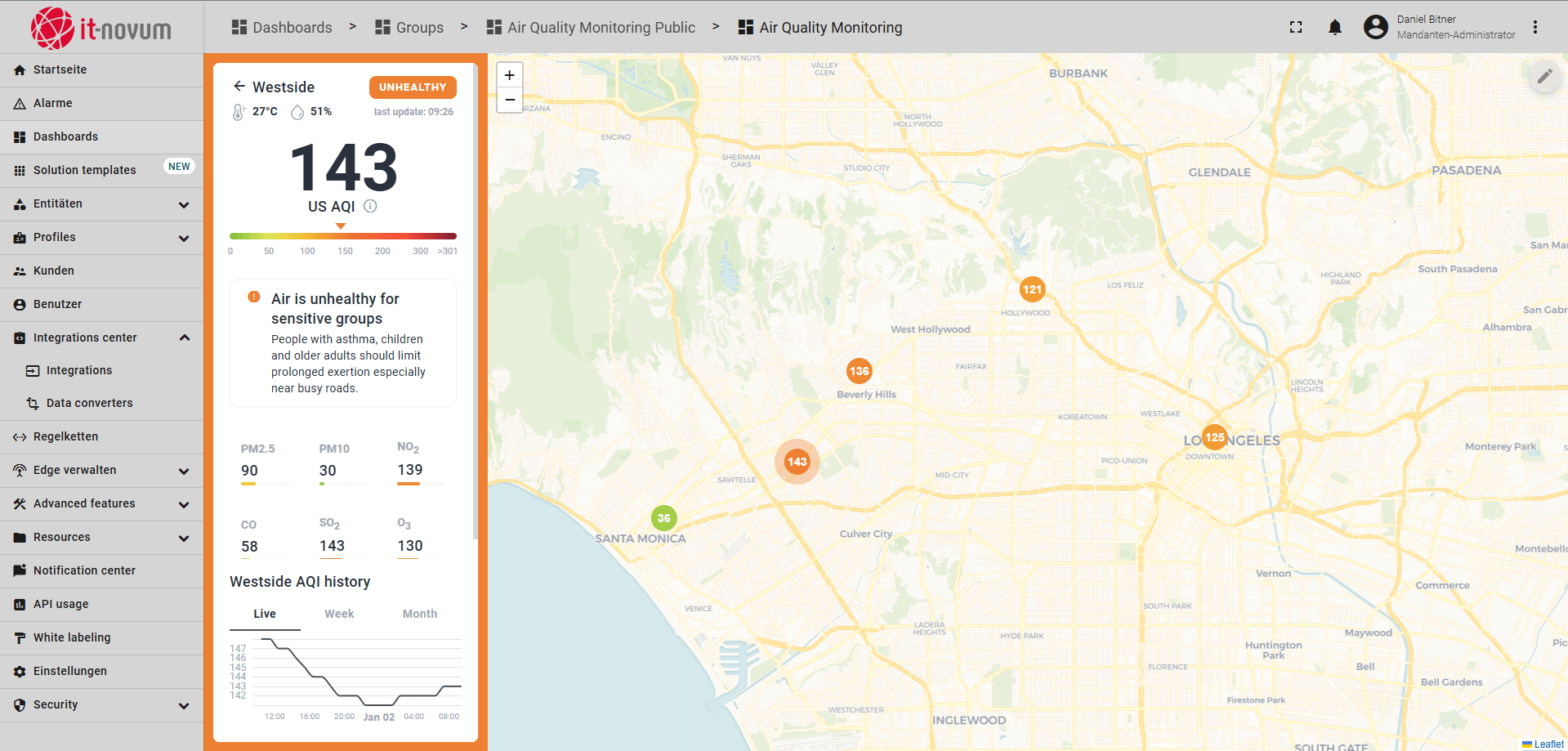The width and height of the screenshot is (1568, 751).
Task: Select the green 36 map marker
Action: pyautogui.click(x=663, y=518)
